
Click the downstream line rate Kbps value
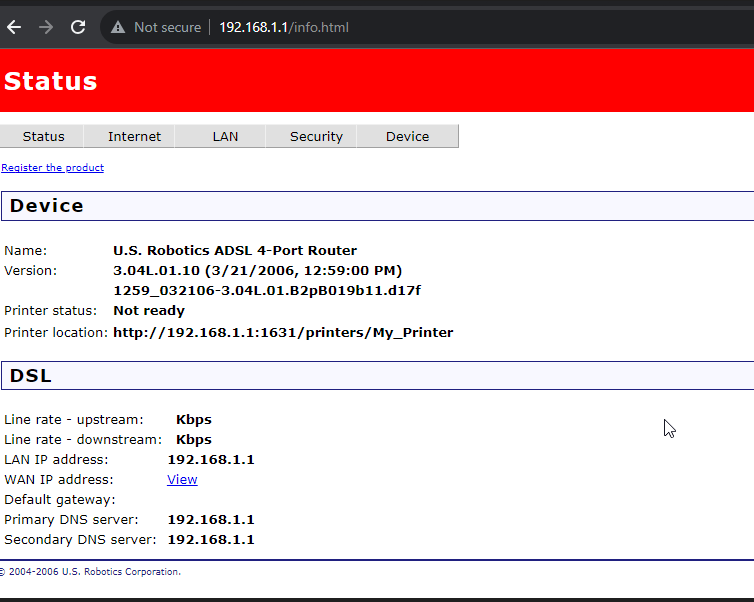pyautogui.click(x=194, y=440)
